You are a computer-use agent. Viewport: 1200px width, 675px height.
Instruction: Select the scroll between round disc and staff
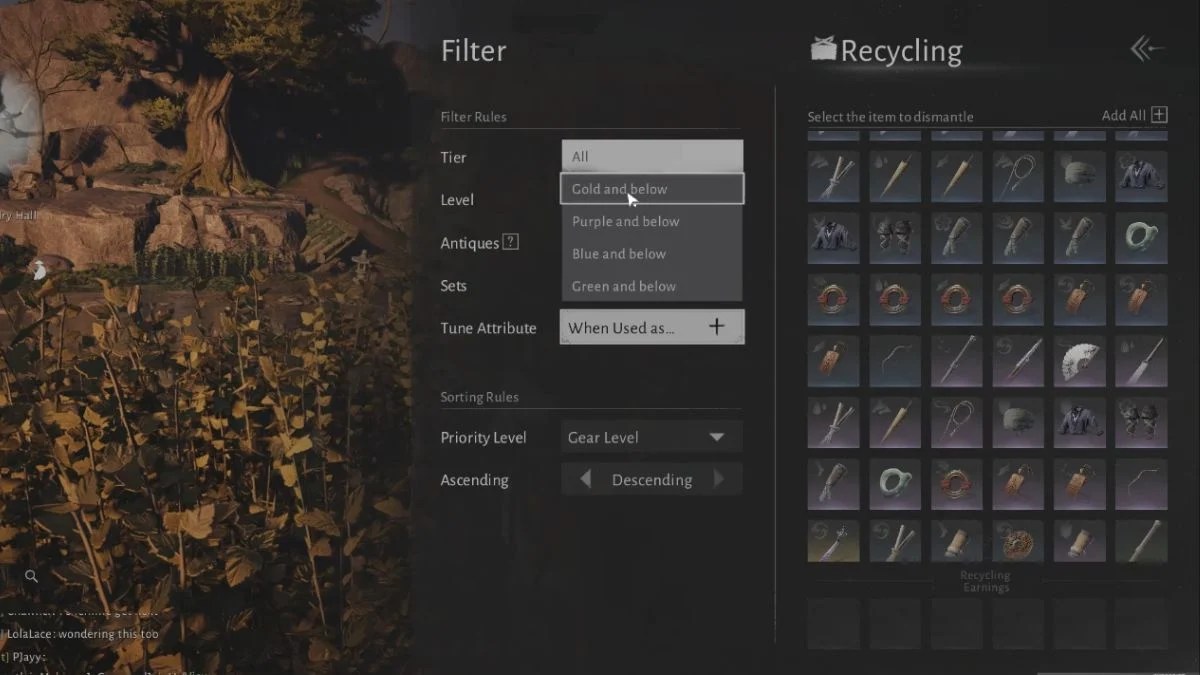click(x=1080, y=541)
